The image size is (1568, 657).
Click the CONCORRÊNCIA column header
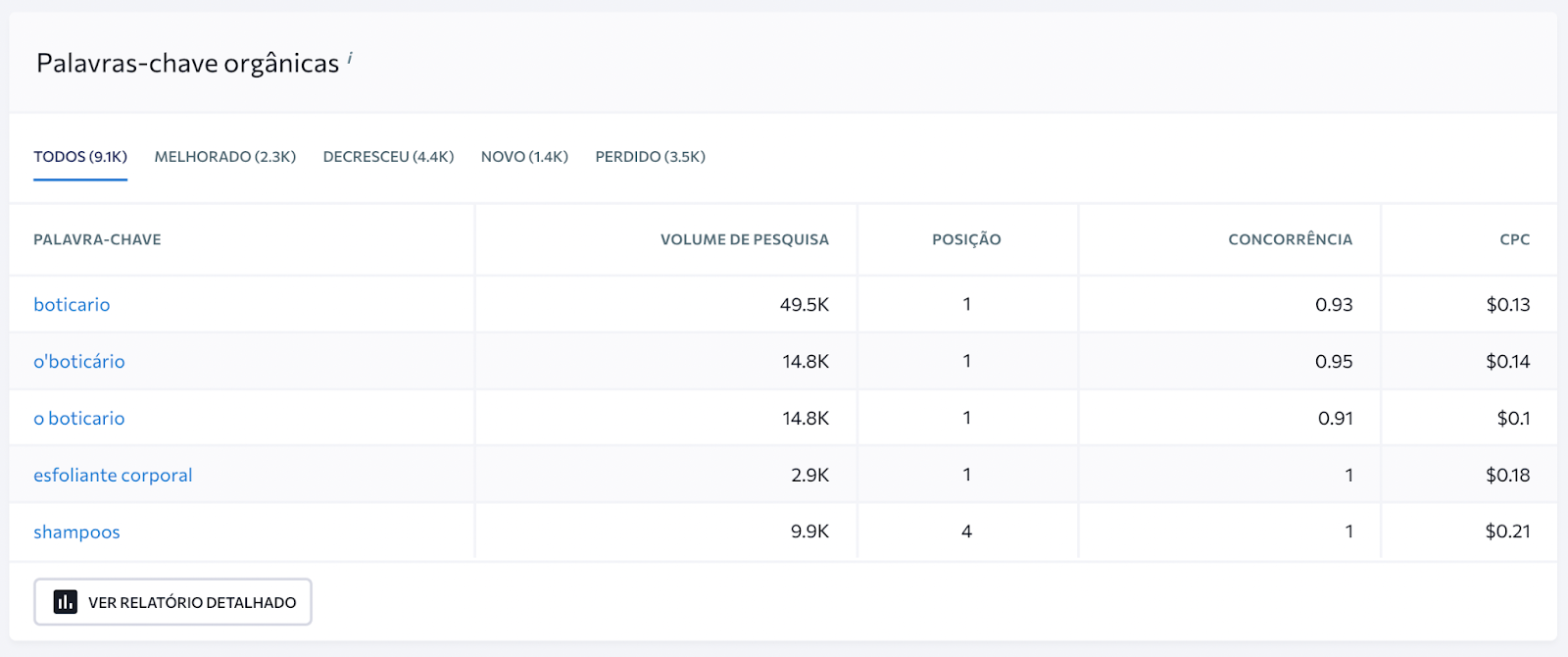pyautogui.click(x=1290, y=239)
